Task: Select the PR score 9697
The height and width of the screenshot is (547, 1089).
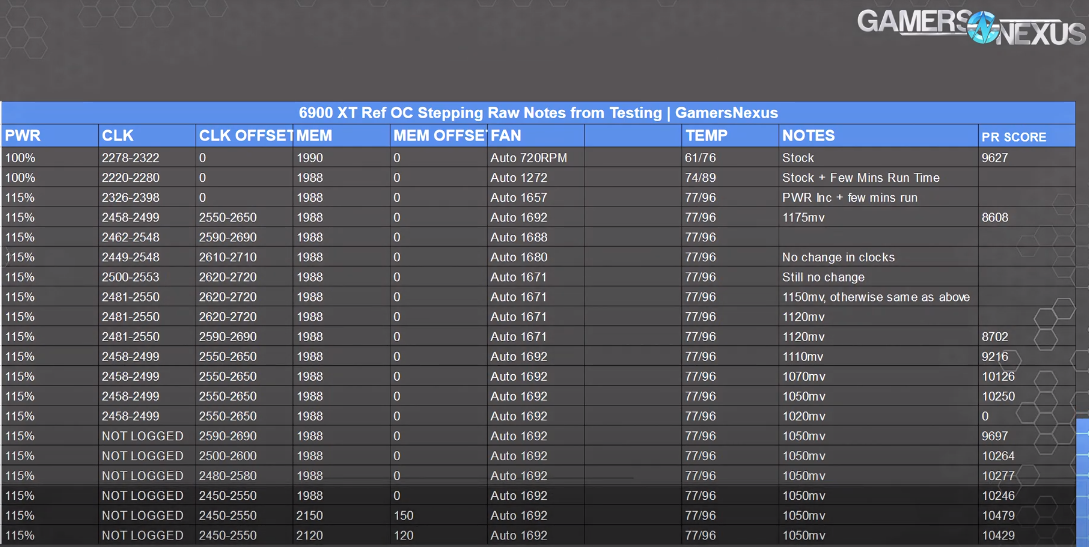Action: [995, 437]
